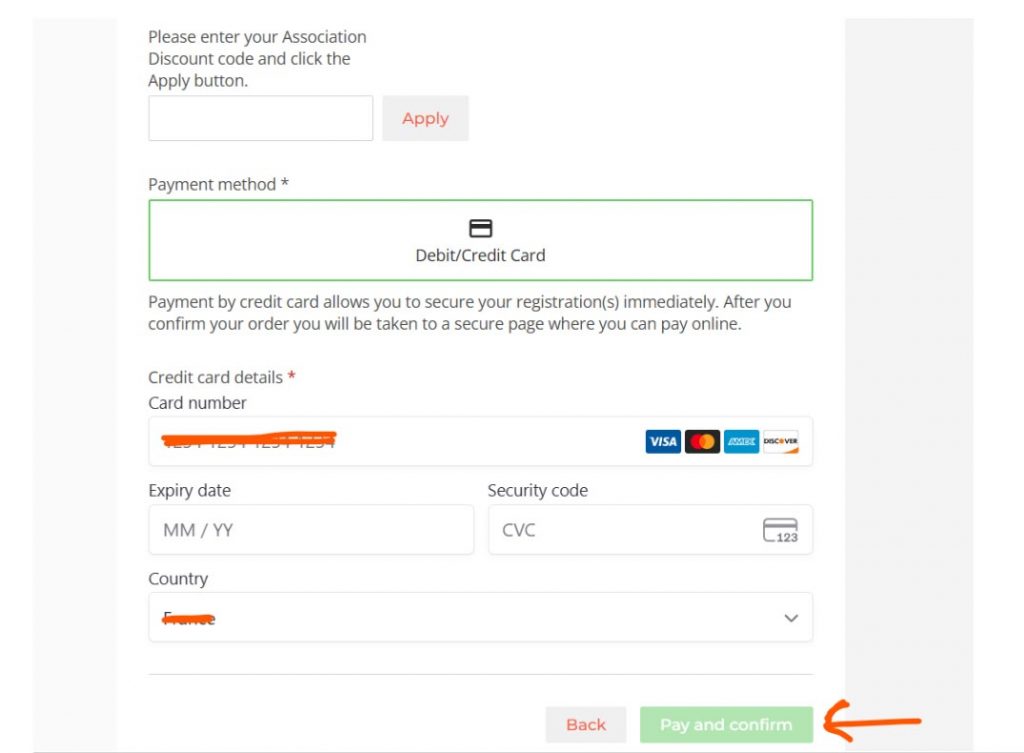Expand the Country dropdown chevron
The width and height of the screenshot is (1024, 753).
point(791,618)
